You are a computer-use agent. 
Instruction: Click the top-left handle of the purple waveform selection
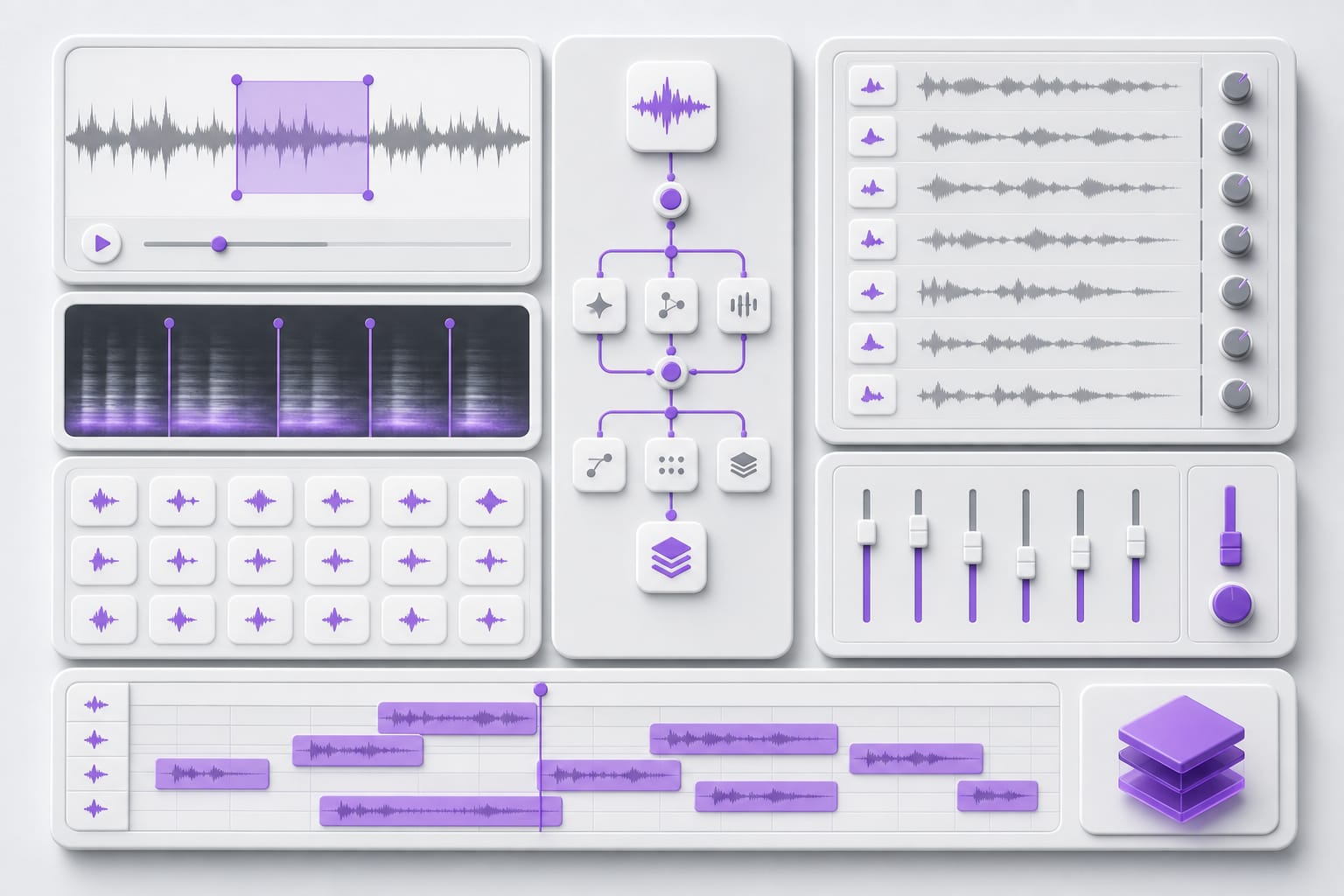click(236, 80)
